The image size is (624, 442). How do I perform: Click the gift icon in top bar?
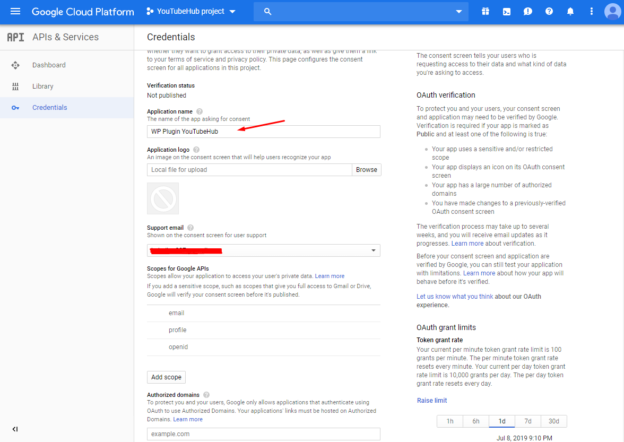484,11
